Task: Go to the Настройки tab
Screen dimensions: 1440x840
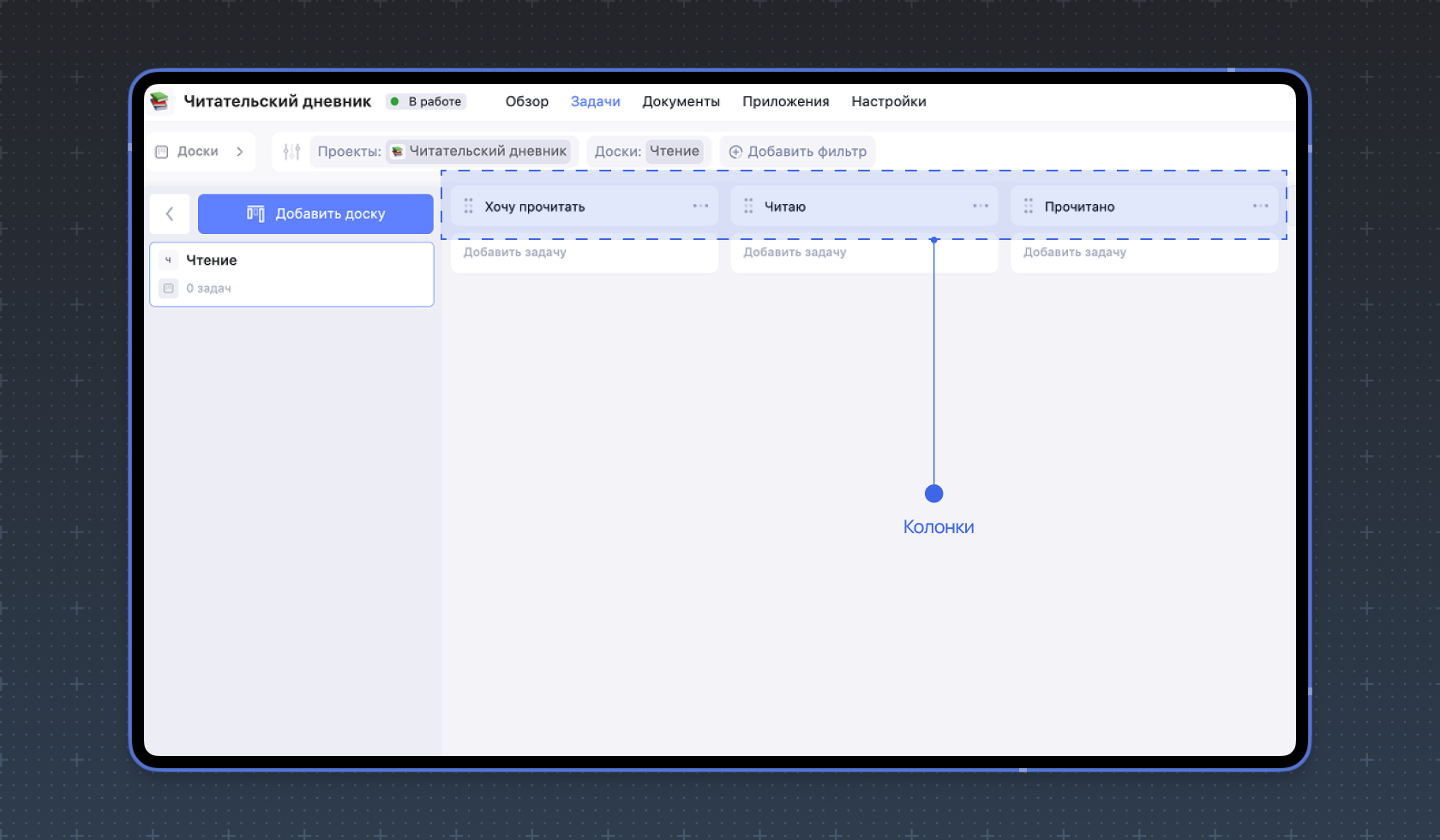Action: [888, 101]
